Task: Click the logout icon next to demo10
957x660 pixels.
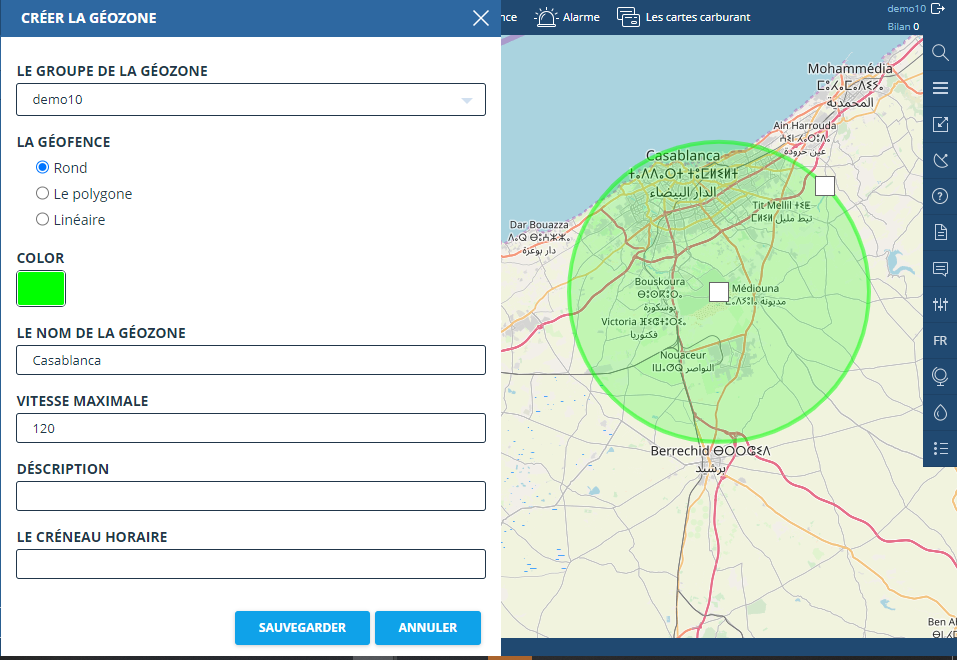Action: coord(938,9)
